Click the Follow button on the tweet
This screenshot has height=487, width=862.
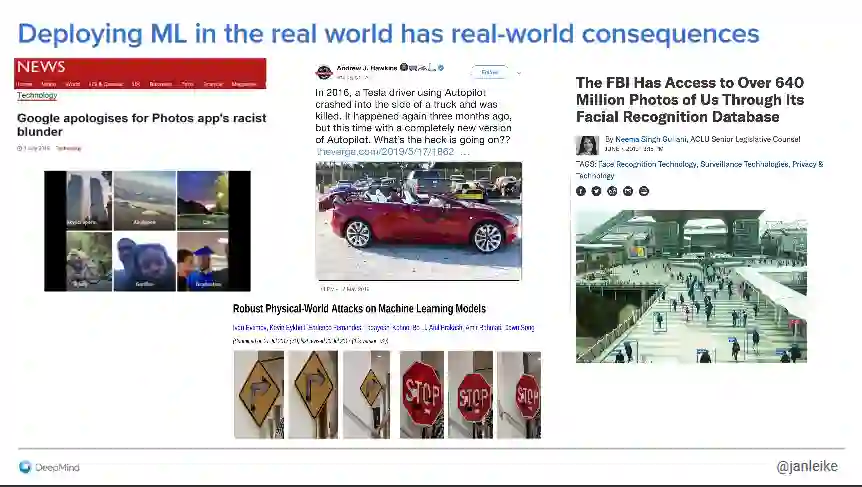(489, 72)
